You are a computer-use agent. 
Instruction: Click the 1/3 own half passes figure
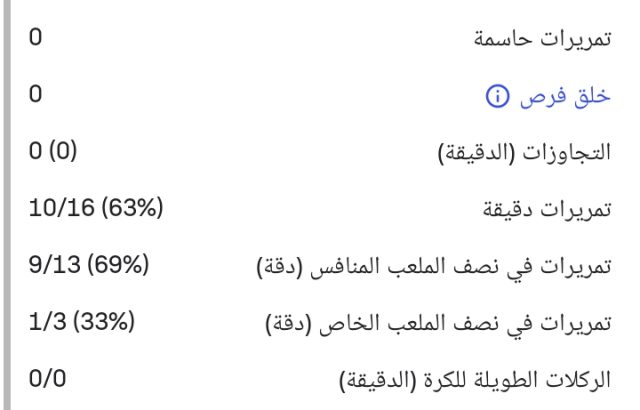click(x=44, y=324)
